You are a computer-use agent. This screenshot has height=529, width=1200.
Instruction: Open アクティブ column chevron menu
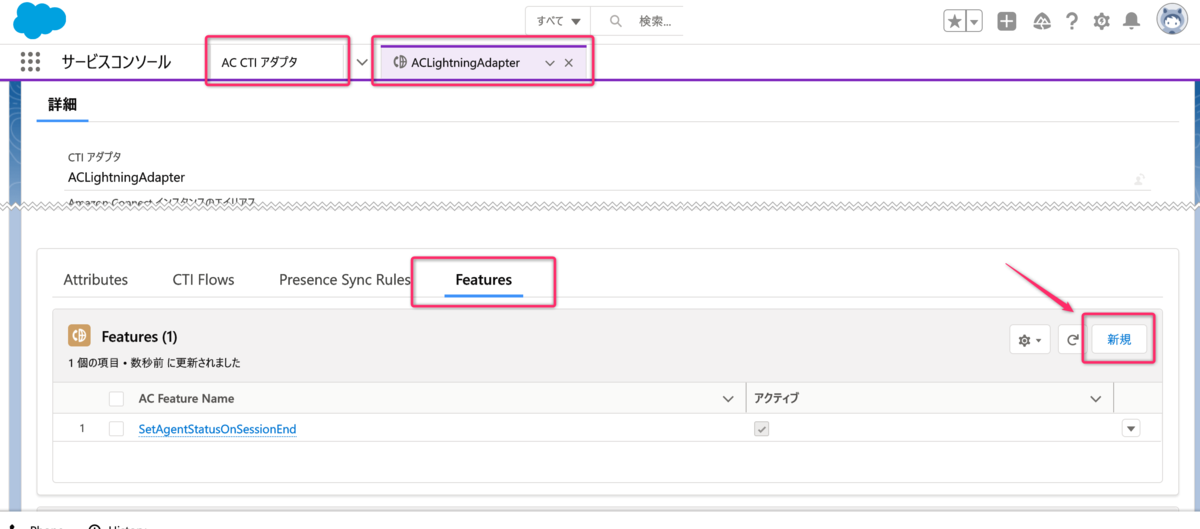click(x=1095, y=399)
